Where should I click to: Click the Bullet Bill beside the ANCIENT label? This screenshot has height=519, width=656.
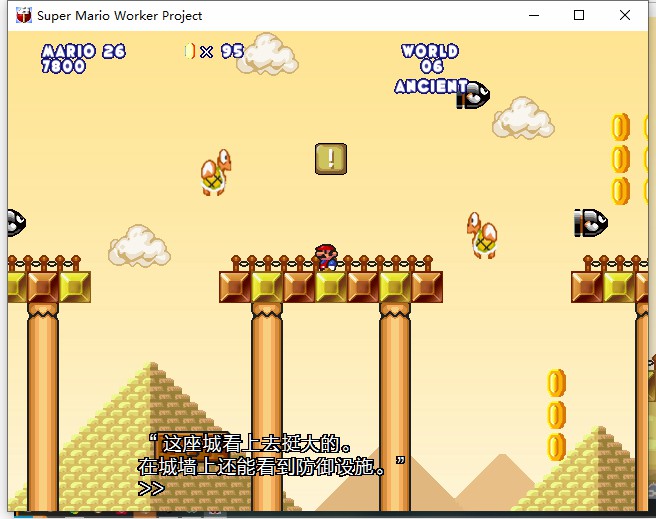[x=473, y=95]
